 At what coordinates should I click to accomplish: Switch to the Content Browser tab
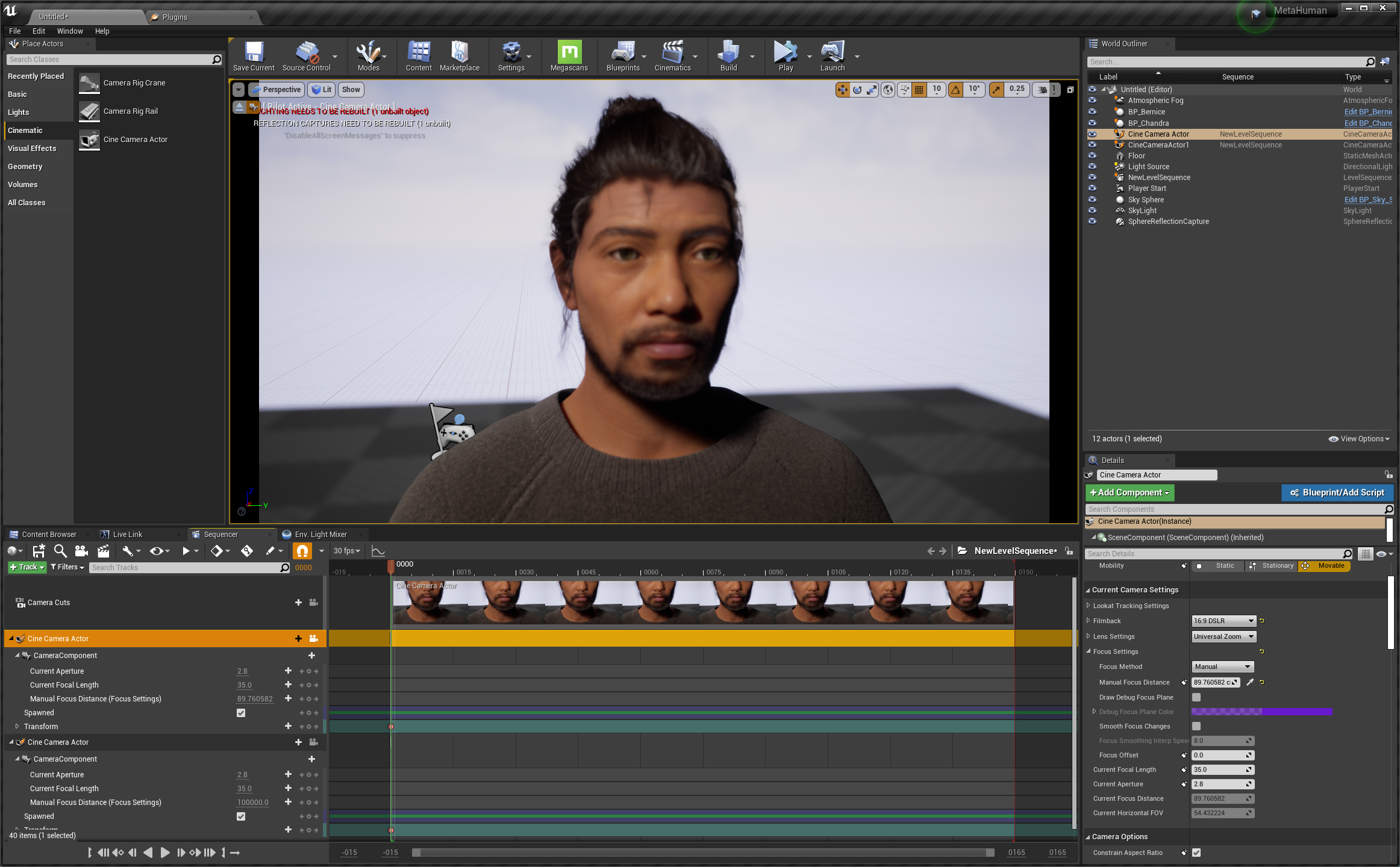pyautogui.click(x=49, y=535)
